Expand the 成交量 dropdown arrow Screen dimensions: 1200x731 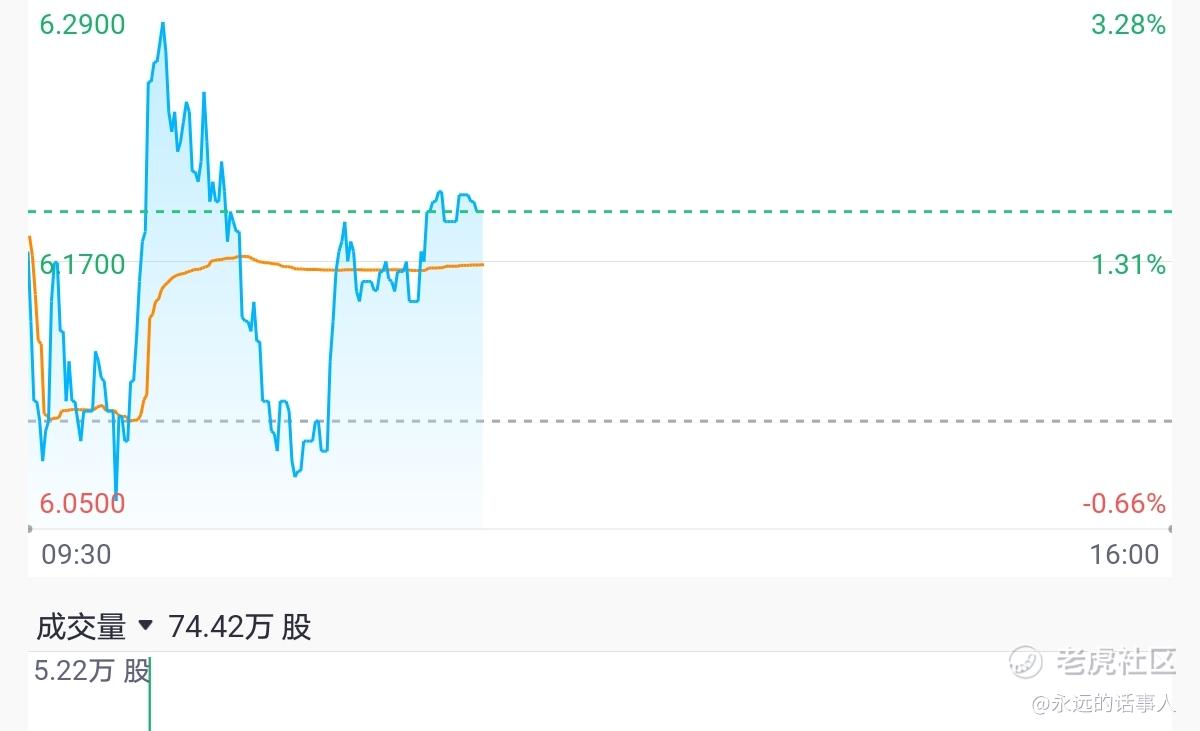146,626
